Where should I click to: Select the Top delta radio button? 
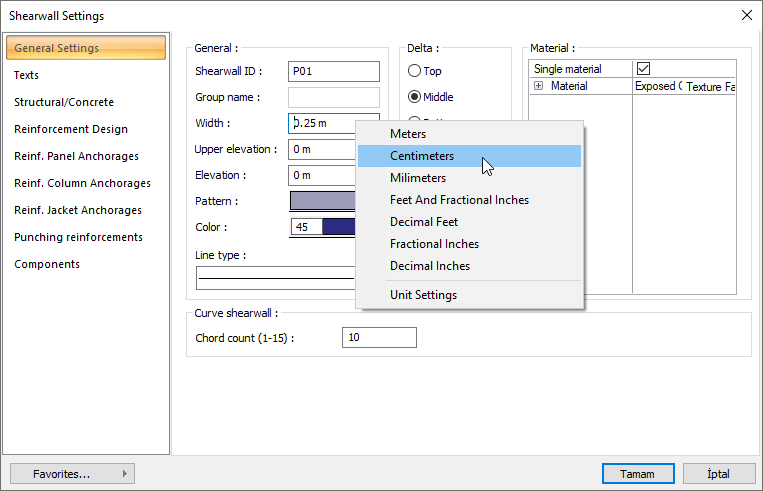pyautogui.click(x=415, y=72)
